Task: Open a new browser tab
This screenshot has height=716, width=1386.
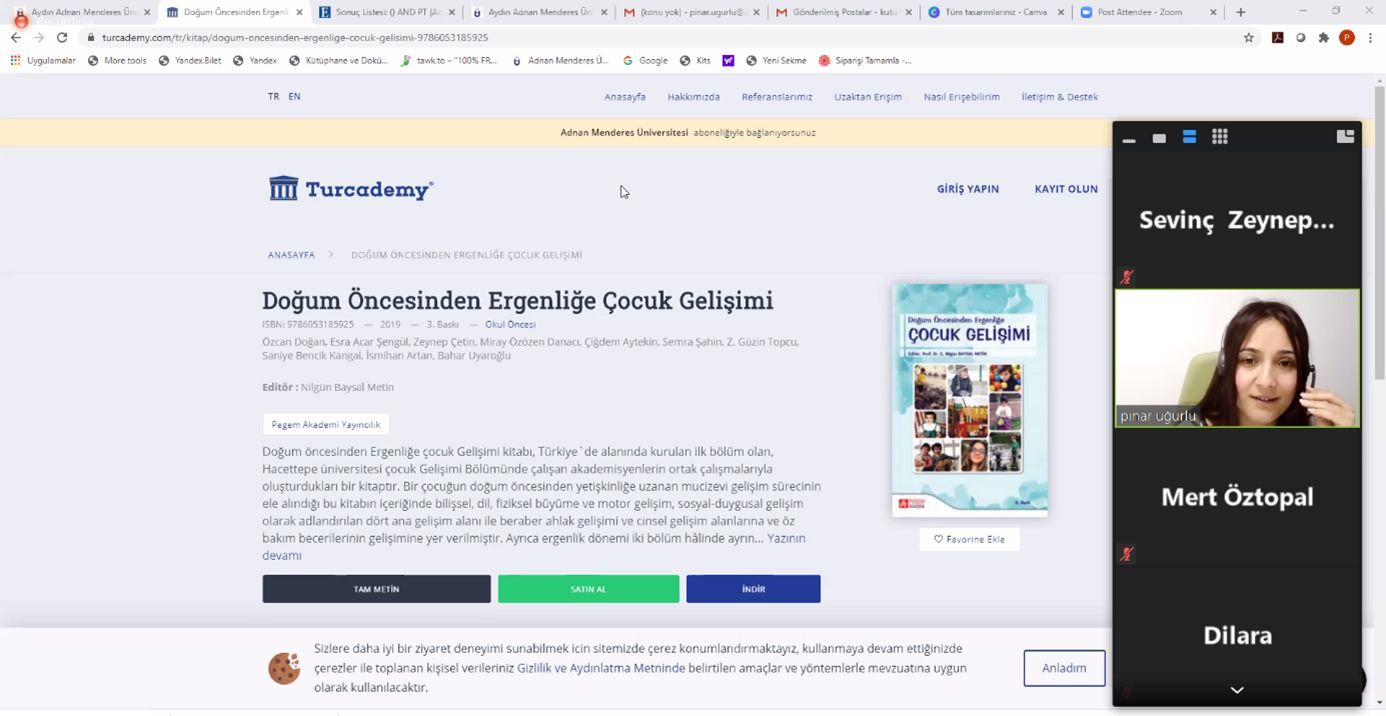Action: point(1240,12)
